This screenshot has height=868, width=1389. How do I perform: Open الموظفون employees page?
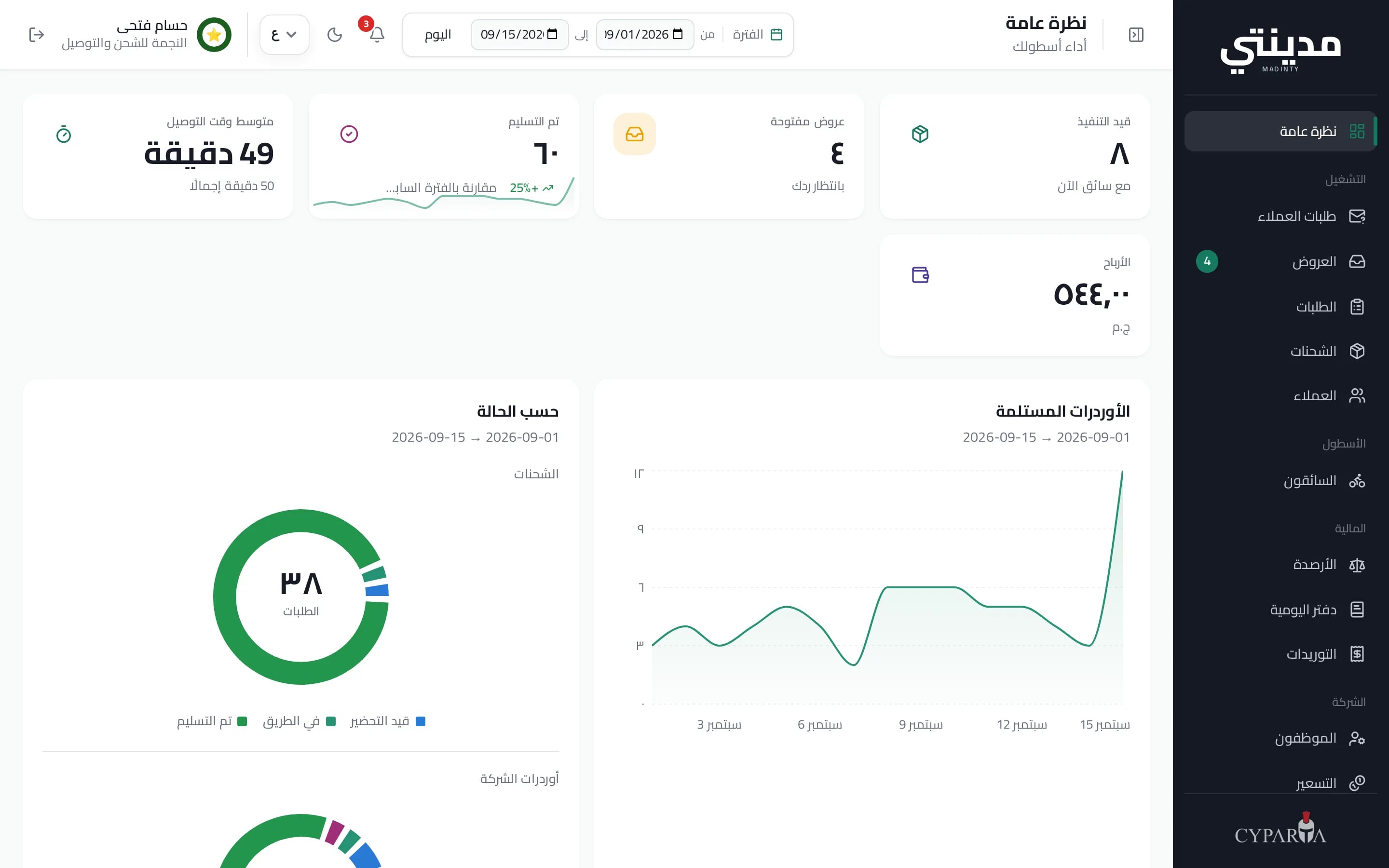tap(1280, 738)
